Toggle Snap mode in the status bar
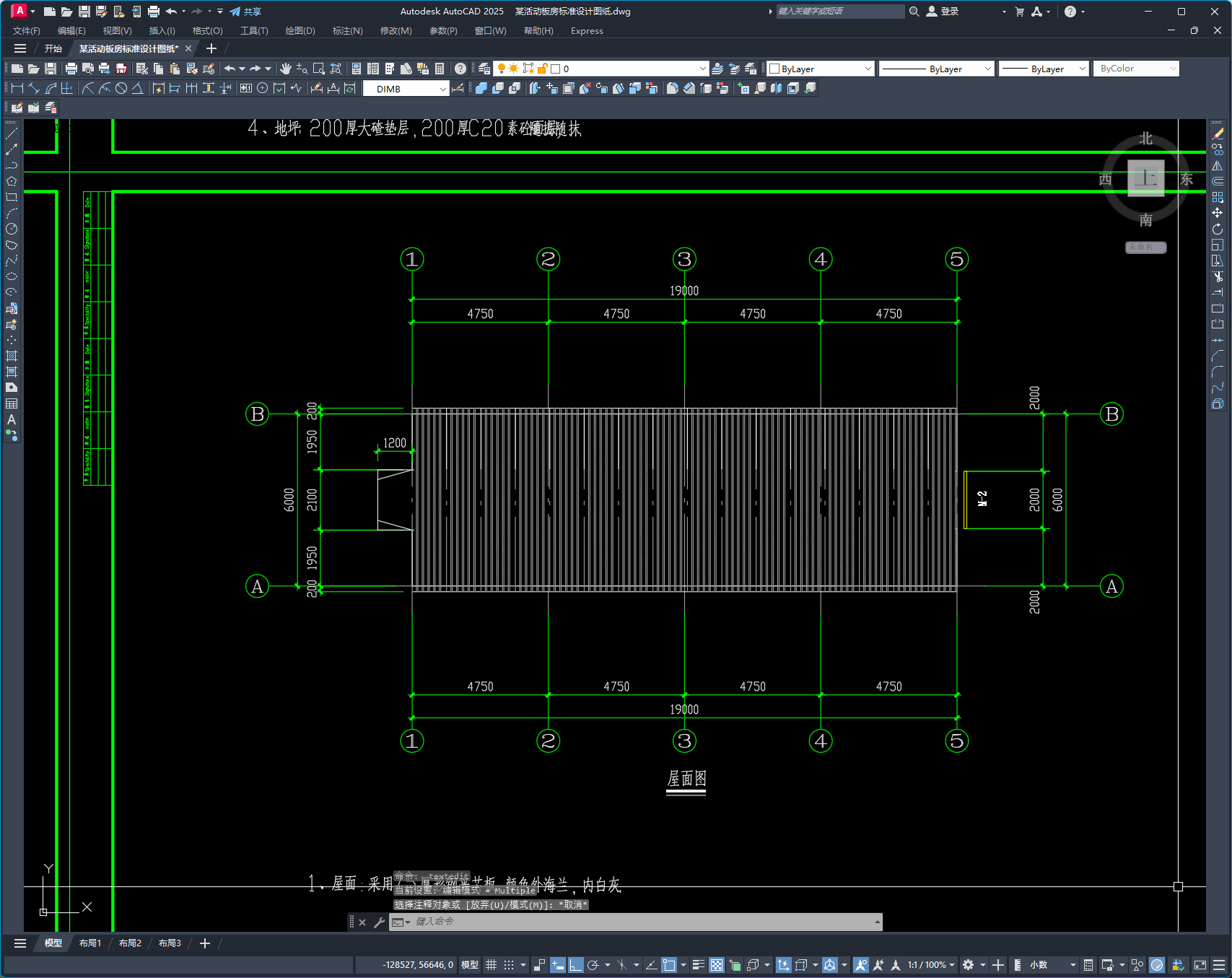This screenshot has height=978, width=1232. 509,965
